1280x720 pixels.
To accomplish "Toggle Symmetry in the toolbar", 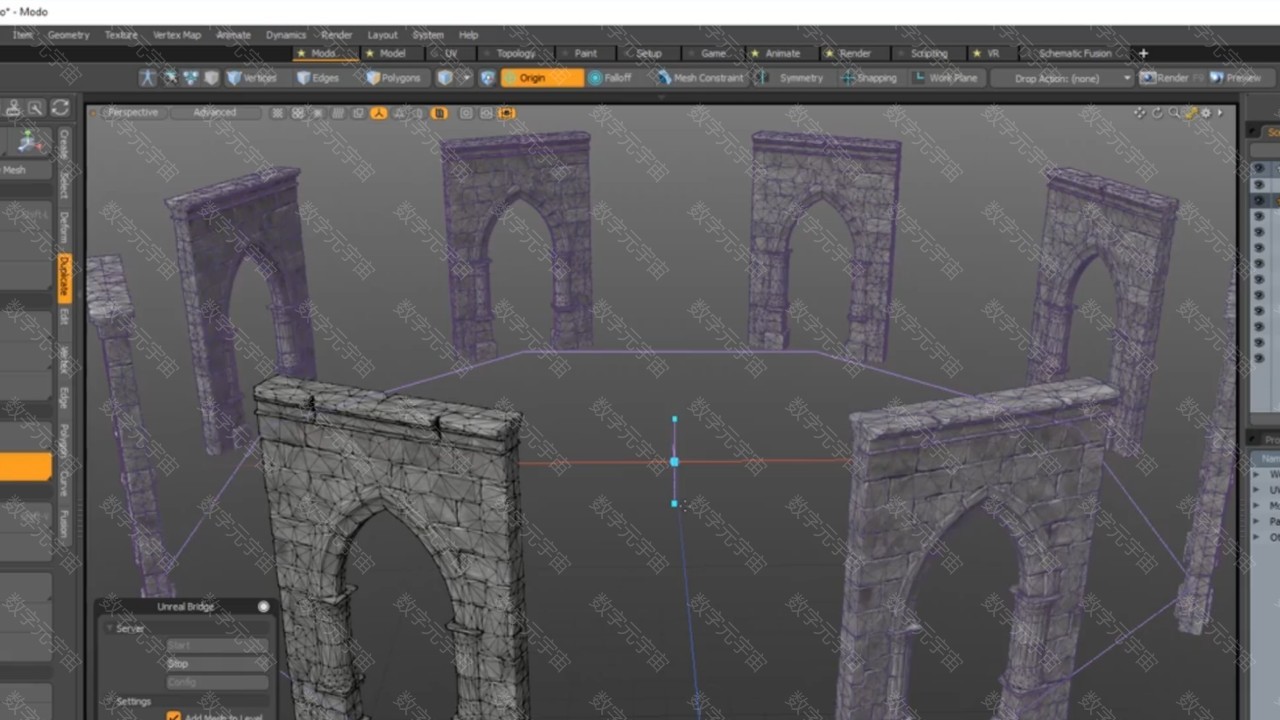I will pos(791,78).
